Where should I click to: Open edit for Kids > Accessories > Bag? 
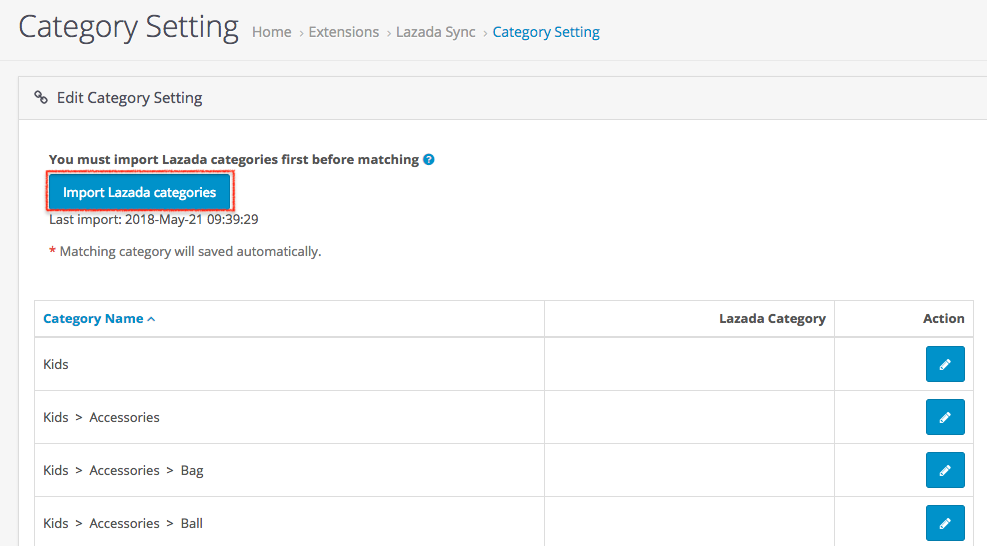944,470
